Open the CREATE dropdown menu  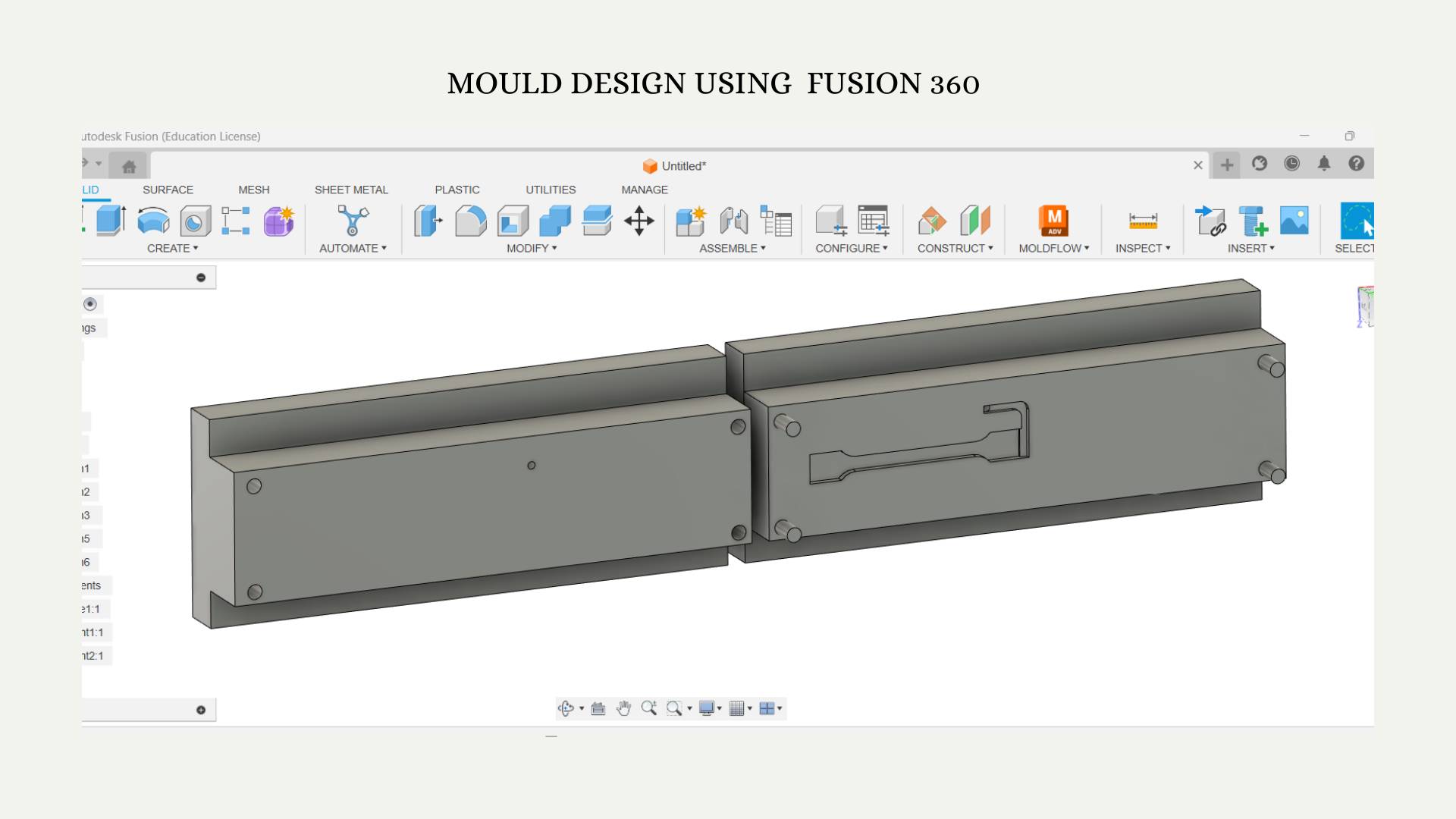coord(173,248)
